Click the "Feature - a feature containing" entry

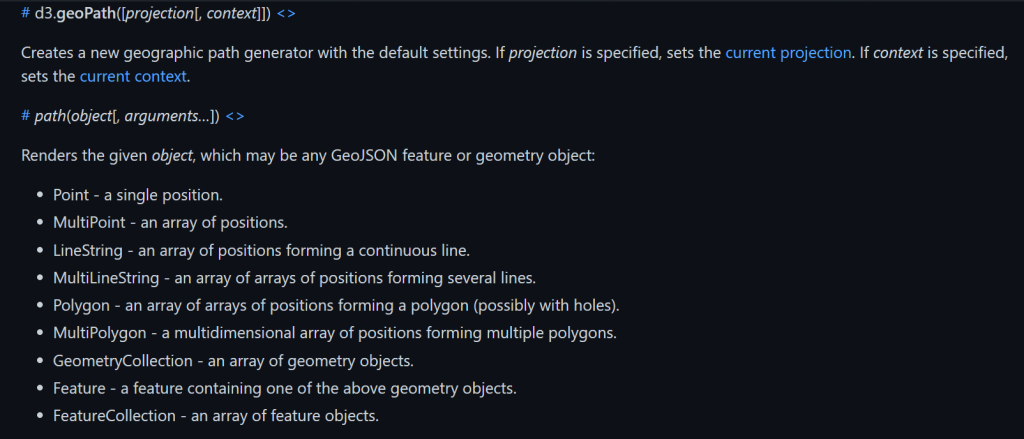tap(285, 388)
